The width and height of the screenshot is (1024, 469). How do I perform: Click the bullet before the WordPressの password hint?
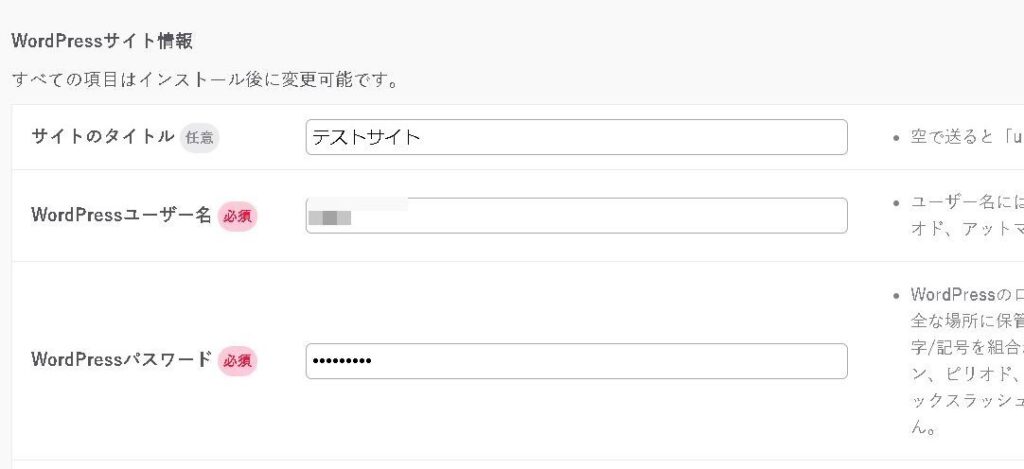tap(895, 296)
